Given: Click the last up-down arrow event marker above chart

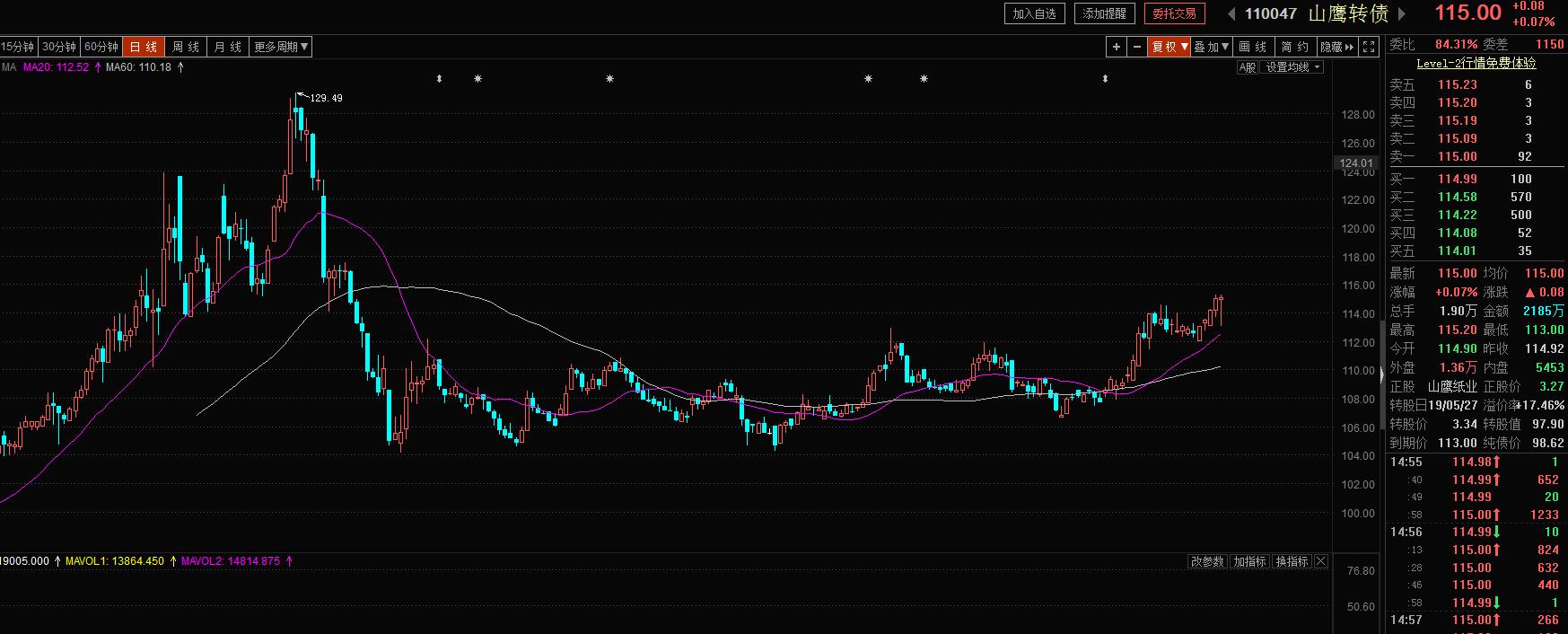Looking at the screenshot, I should [1105, 79].
